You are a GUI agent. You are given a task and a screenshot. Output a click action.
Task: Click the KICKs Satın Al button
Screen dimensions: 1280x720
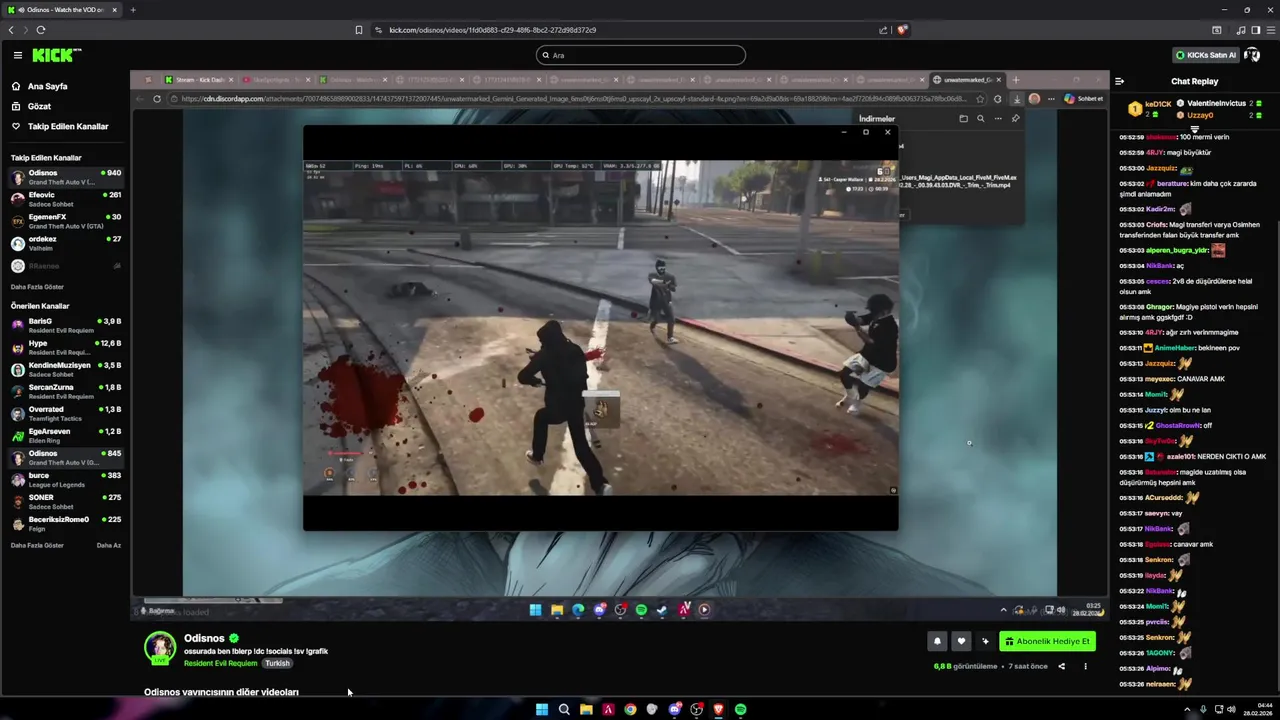[1206, 55]
